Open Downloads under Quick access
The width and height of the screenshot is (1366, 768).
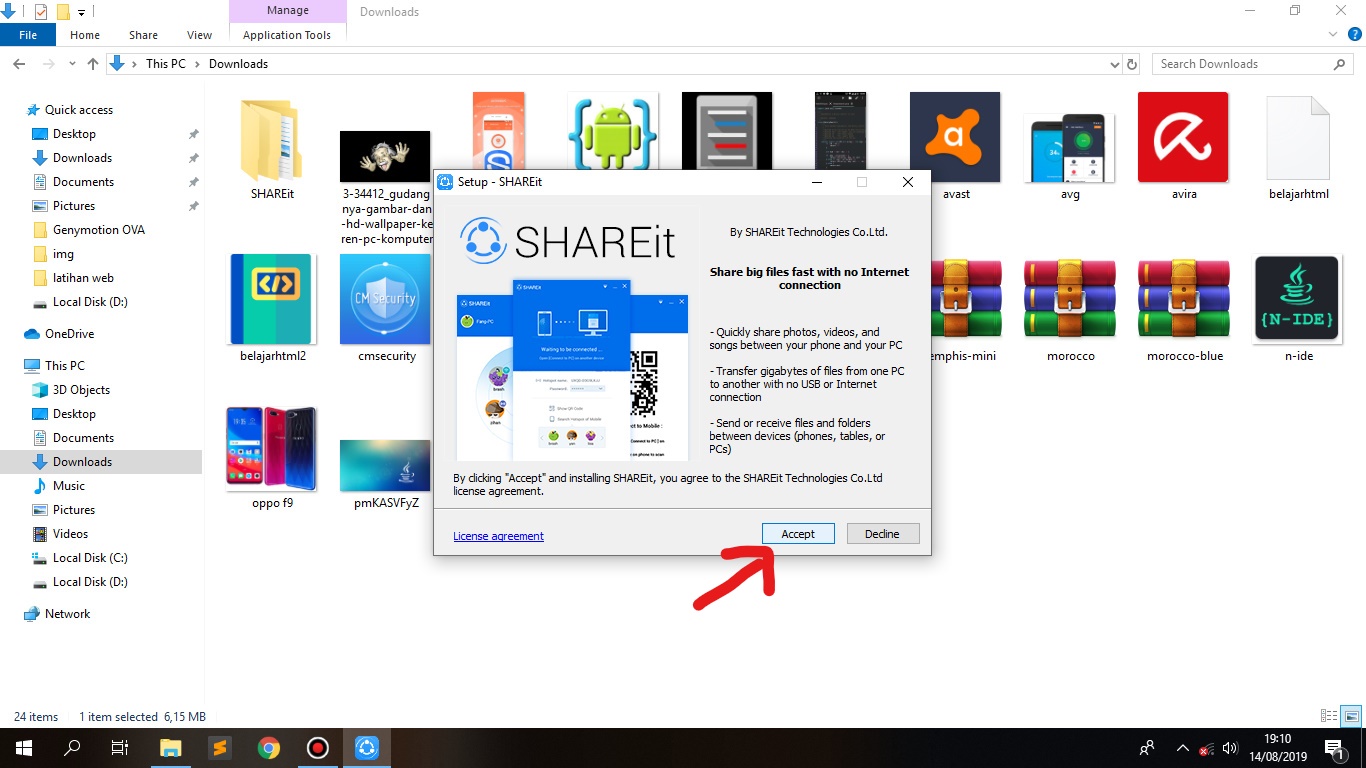(x=82, y=158)
